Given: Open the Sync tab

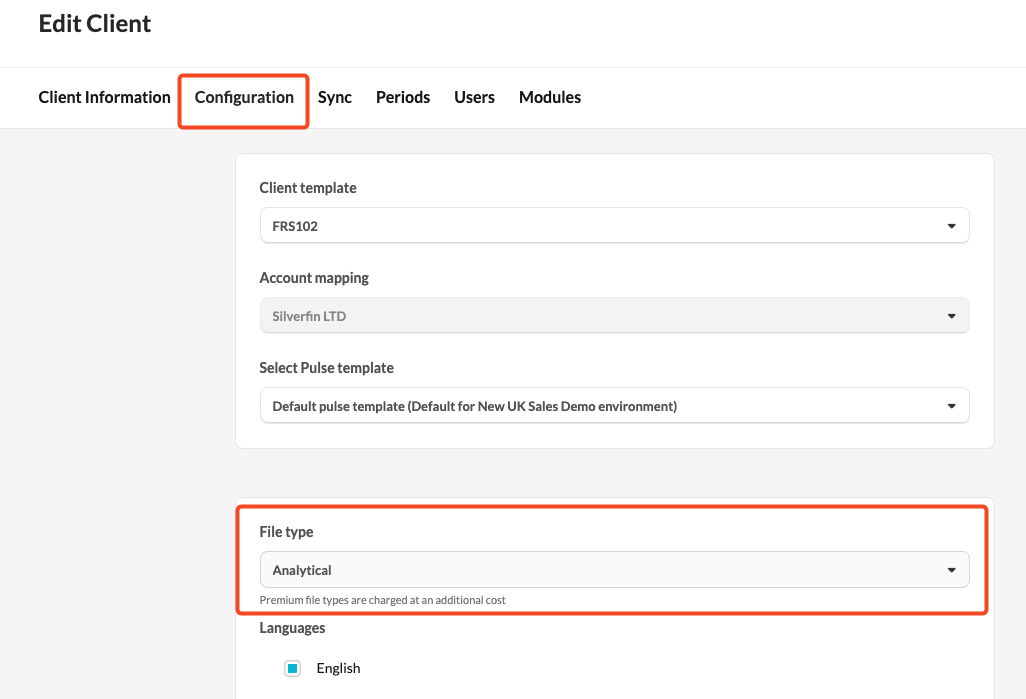Looking at the screenshot, I should pyautogui.click(x=334, y=97).
